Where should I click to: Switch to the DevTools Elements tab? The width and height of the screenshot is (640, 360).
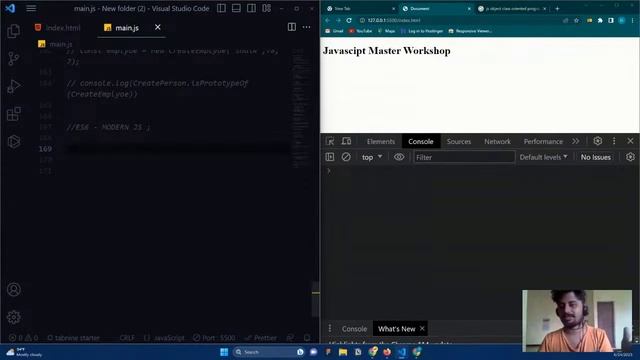(381, 142)
